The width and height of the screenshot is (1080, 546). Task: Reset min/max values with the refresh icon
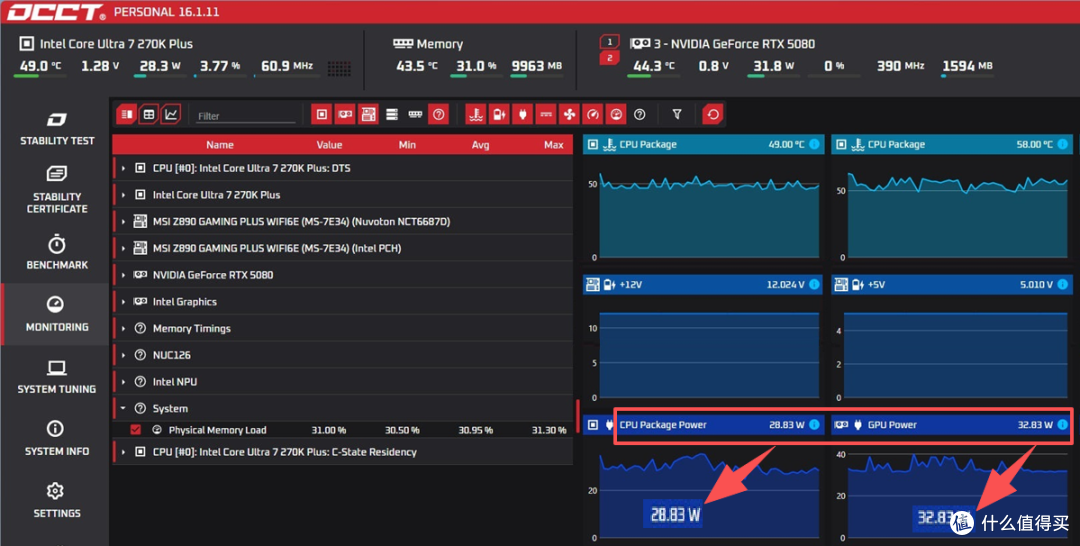point(713,114)
